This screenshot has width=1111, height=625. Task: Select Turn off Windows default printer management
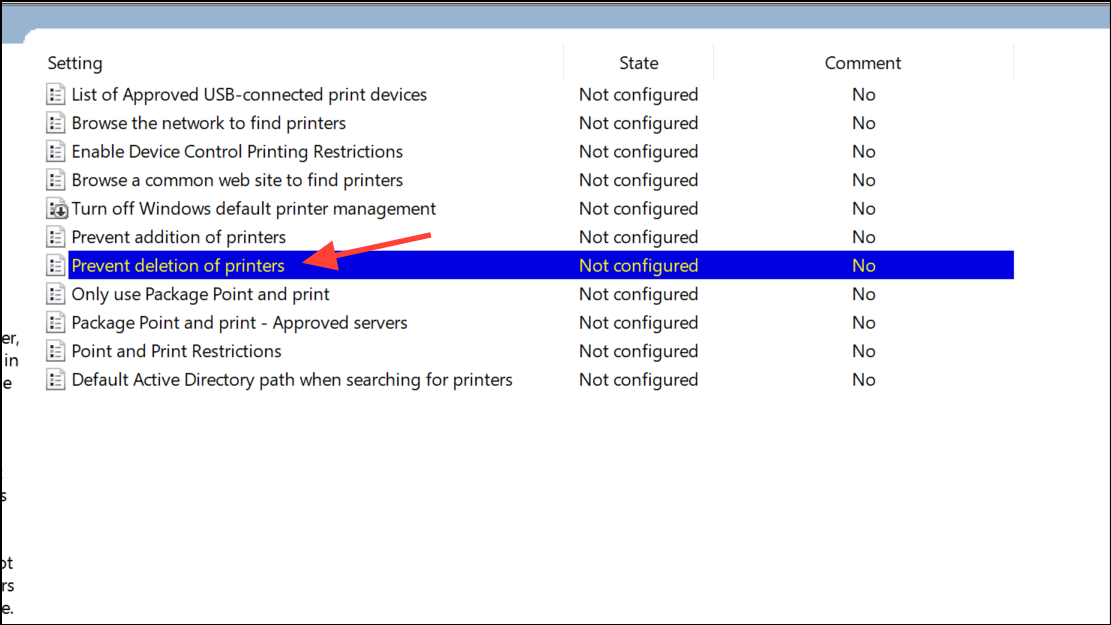click(x=254, y=209)
